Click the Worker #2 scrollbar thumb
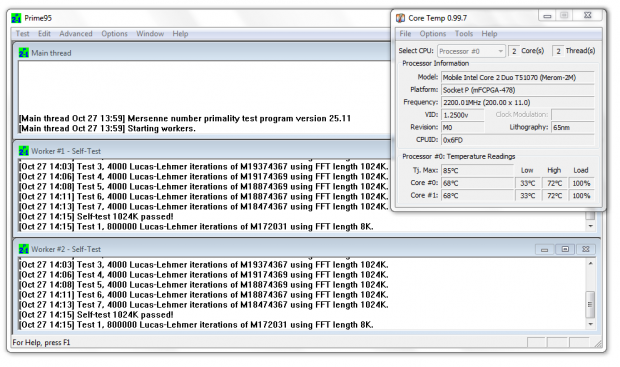The width and height of the screenshot is (620, 367). (590, 305)
